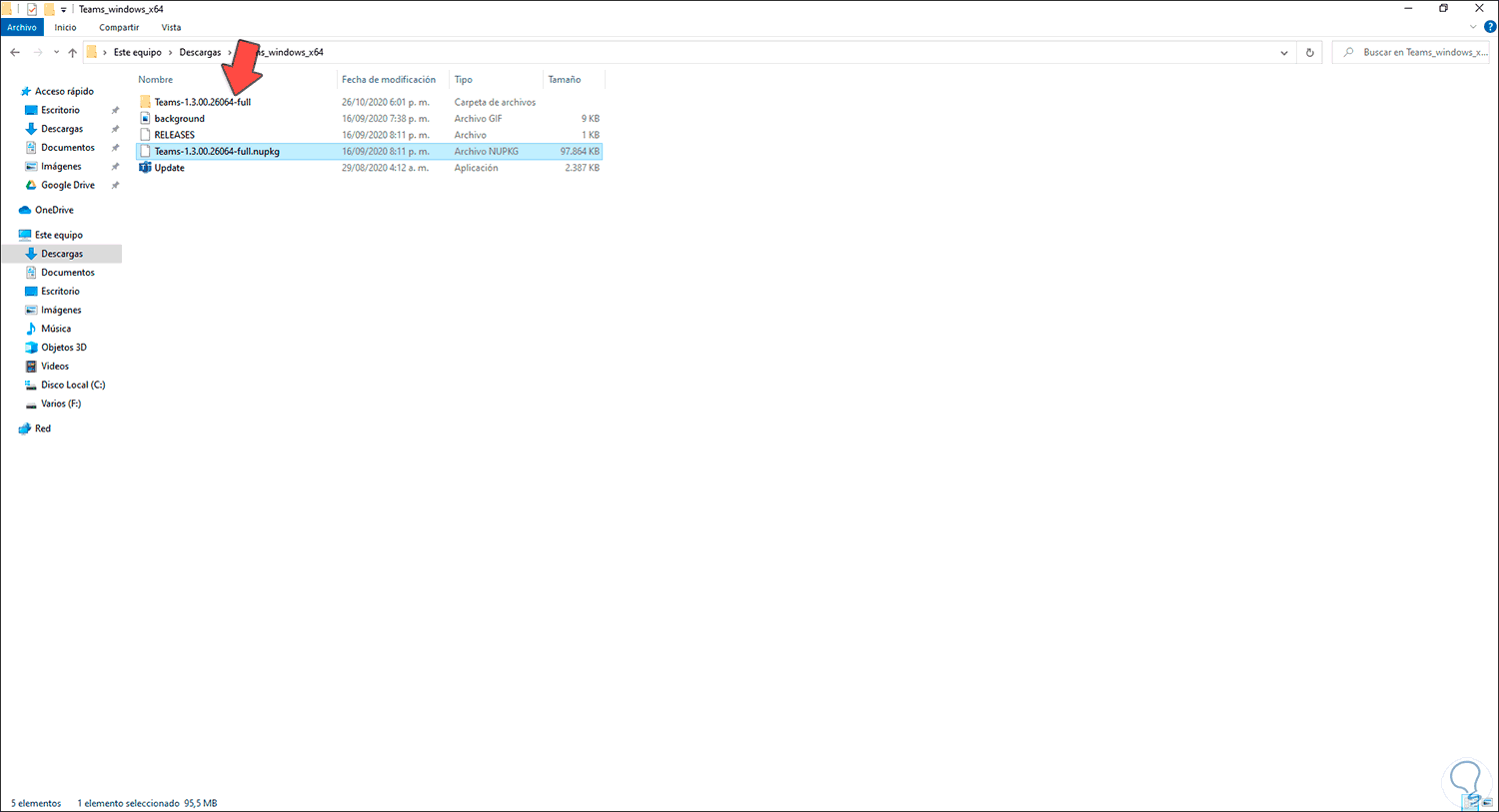Open the Videos folder icon

click(x=31, y=367)
